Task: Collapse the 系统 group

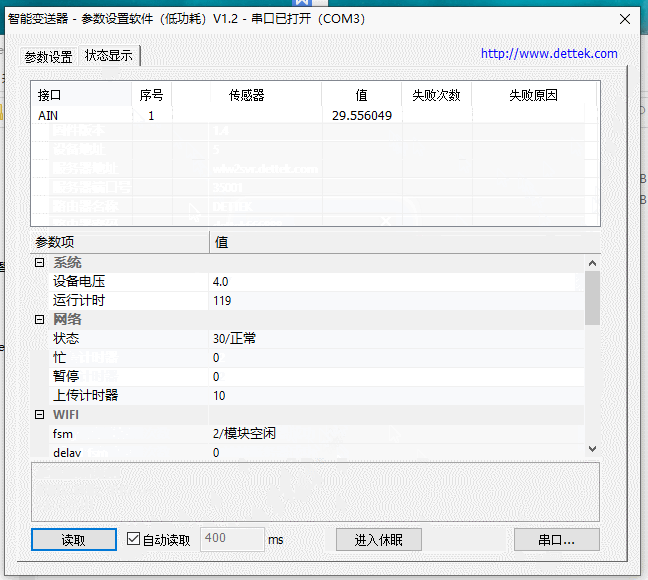Action: click(40, 263)
